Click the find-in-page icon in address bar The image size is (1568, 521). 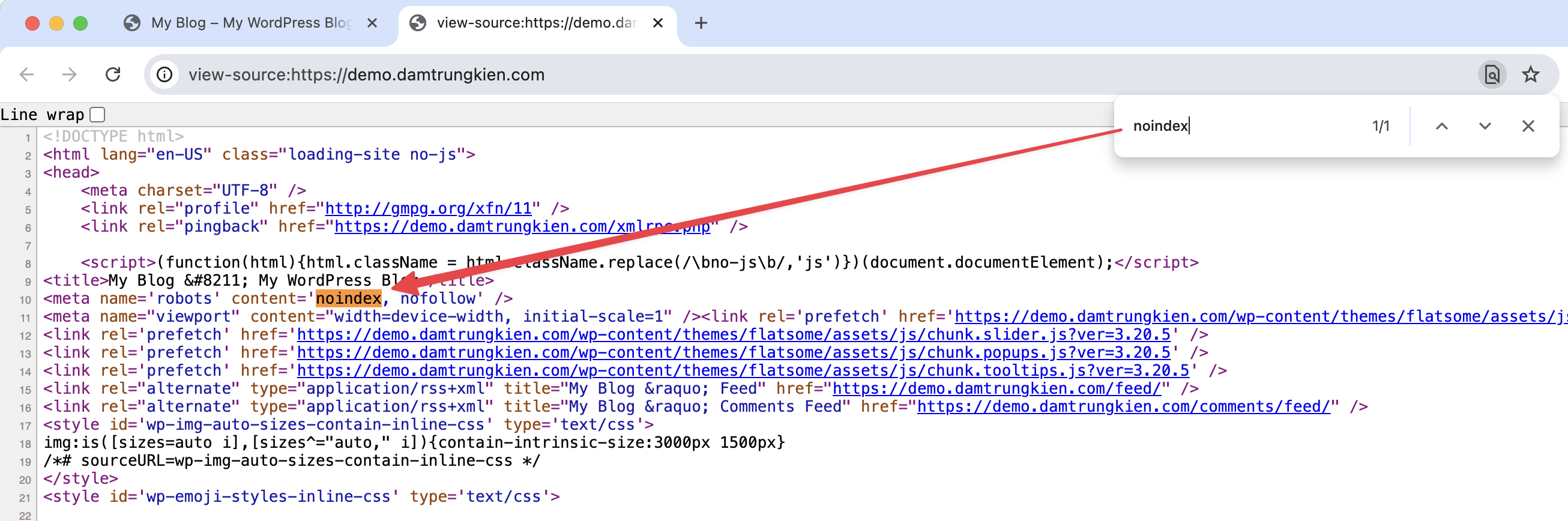point(1491,74)
